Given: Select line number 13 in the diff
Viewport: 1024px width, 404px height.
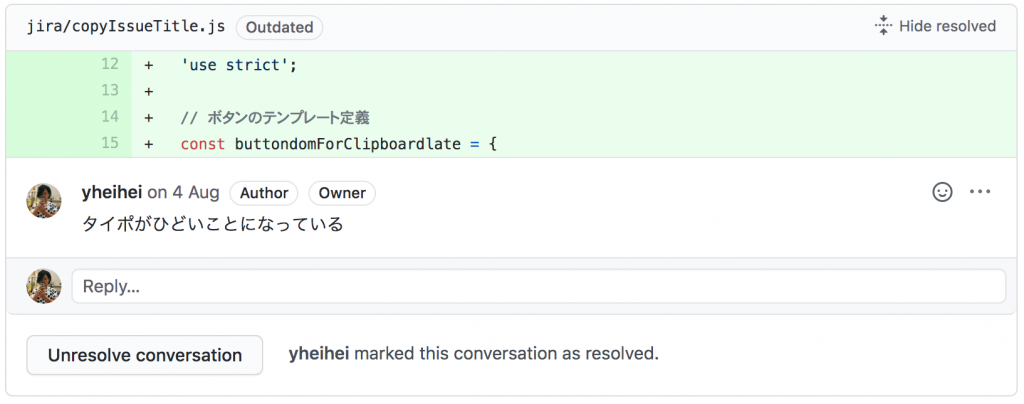Looking at the screenshot, I should pos(110,91).
